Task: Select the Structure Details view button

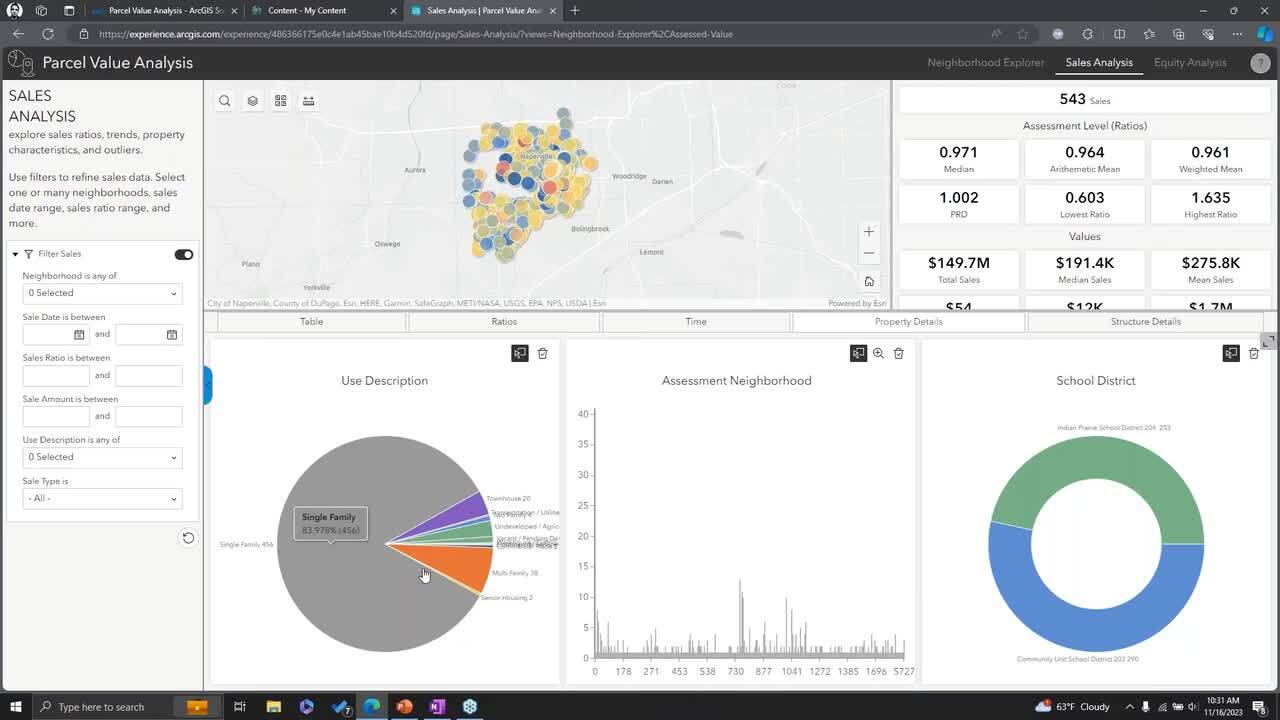Action: point(1145,322)
